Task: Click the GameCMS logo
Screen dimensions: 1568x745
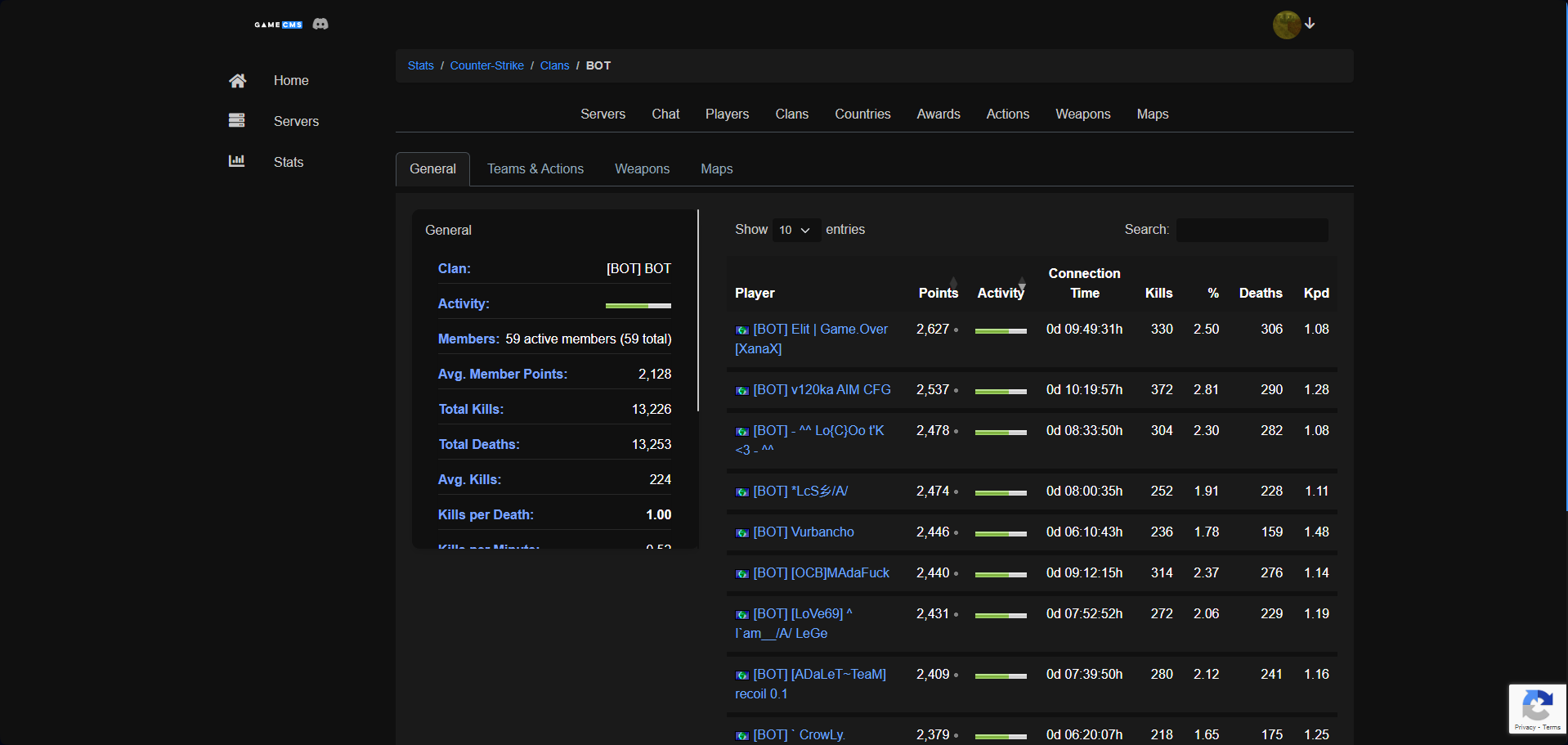Action: [x=278, y=25]
